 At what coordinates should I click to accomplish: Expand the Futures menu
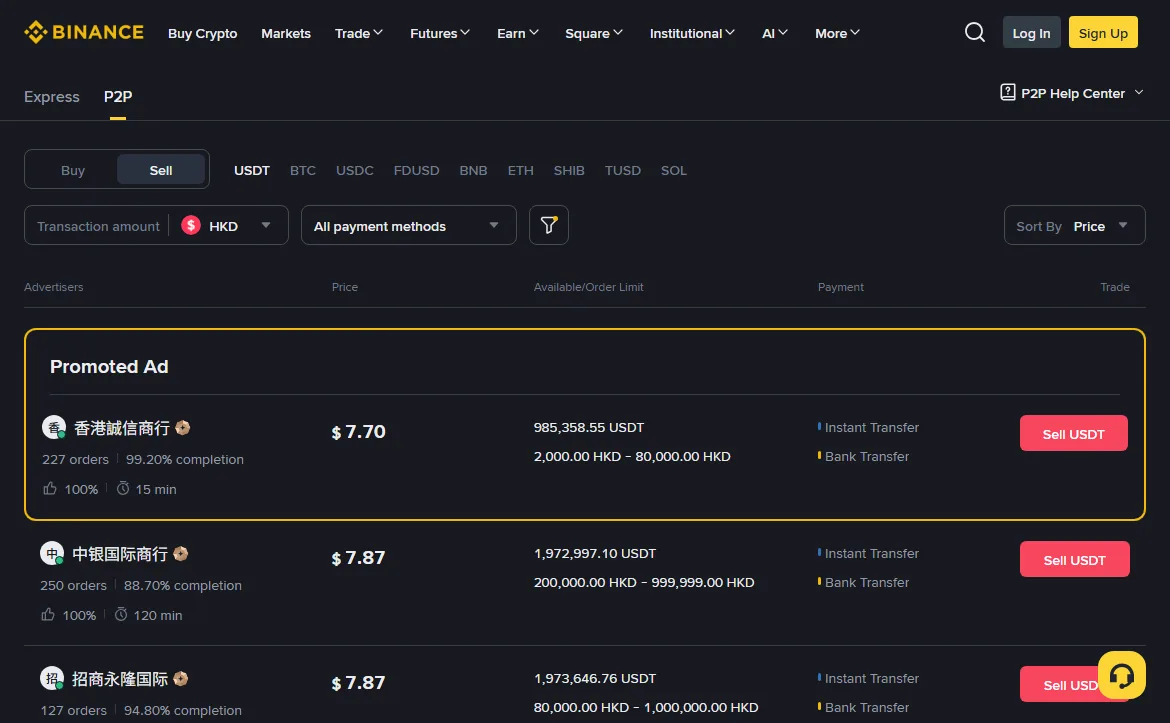(439, 33)
